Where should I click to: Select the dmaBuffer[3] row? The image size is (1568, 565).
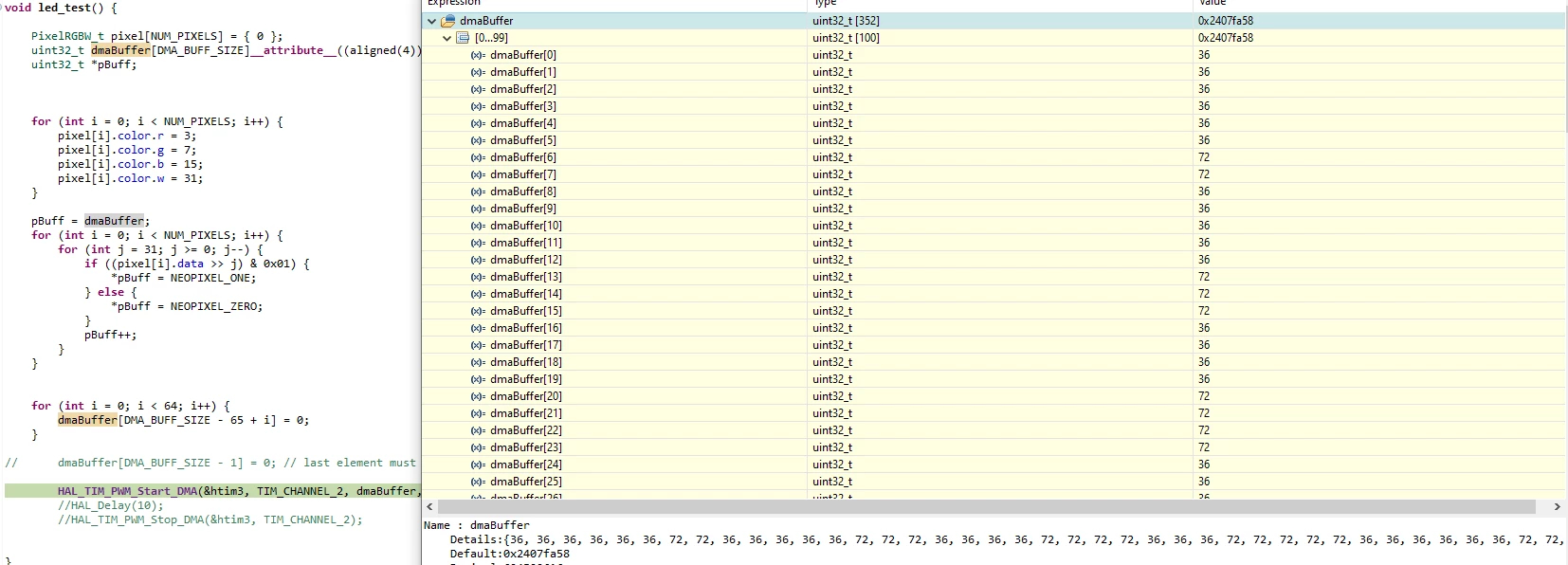(x=994, y=106)
